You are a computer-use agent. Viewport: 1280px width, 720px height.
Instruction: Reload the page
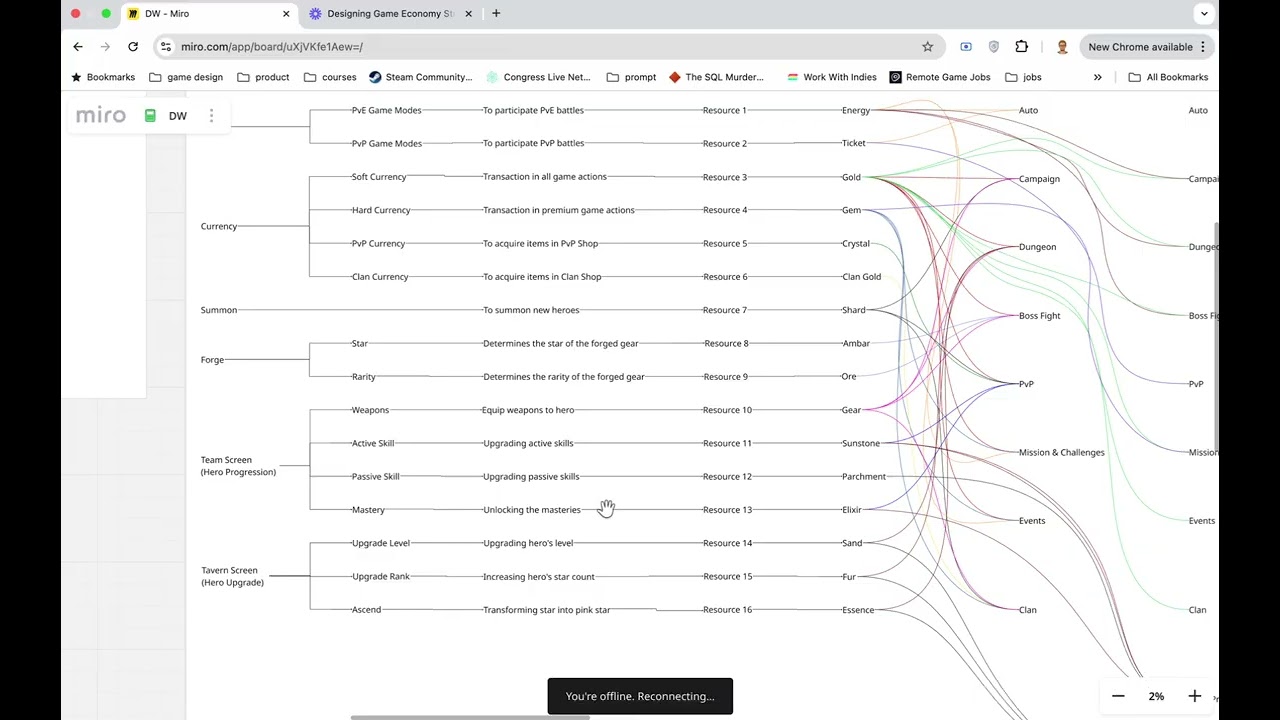tap(133, 47)
